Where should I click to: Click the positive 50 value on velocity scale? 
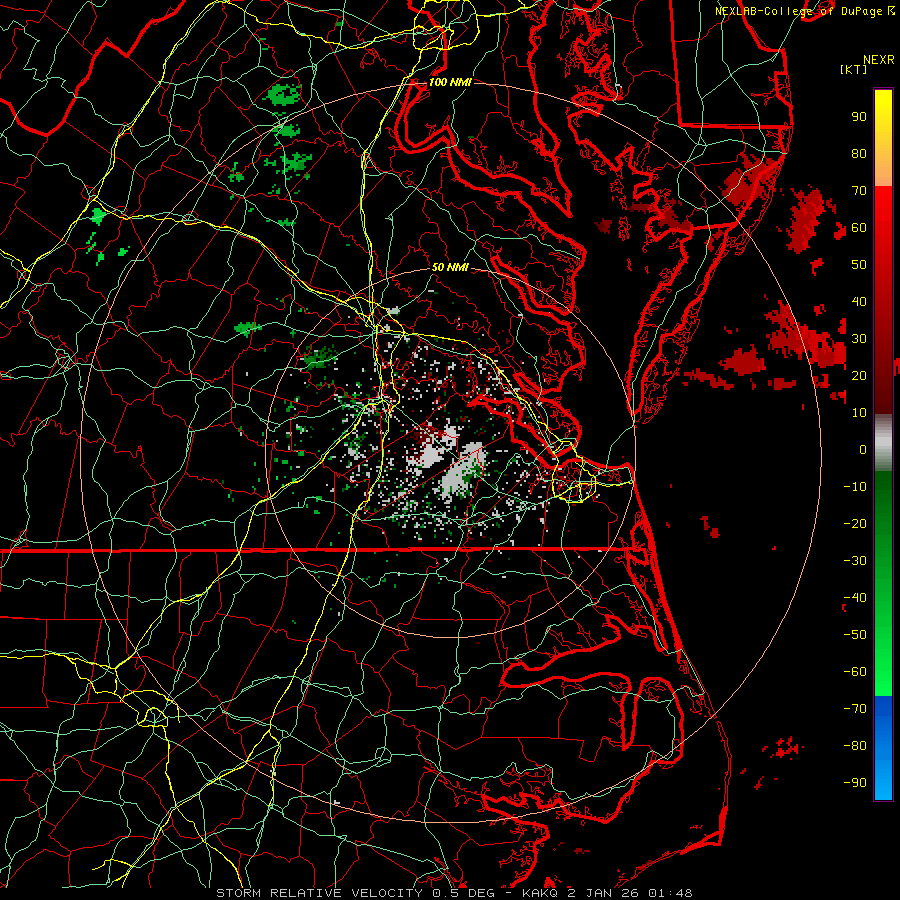point(859,265)
